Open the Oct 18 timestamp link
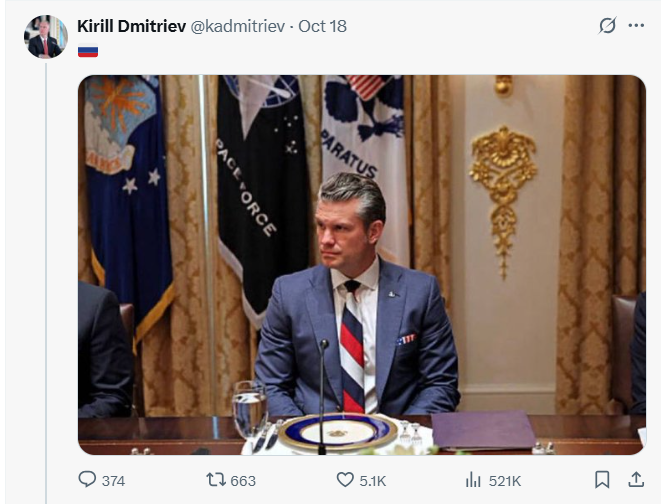661x504 pixels. click(x=321, y=26)
